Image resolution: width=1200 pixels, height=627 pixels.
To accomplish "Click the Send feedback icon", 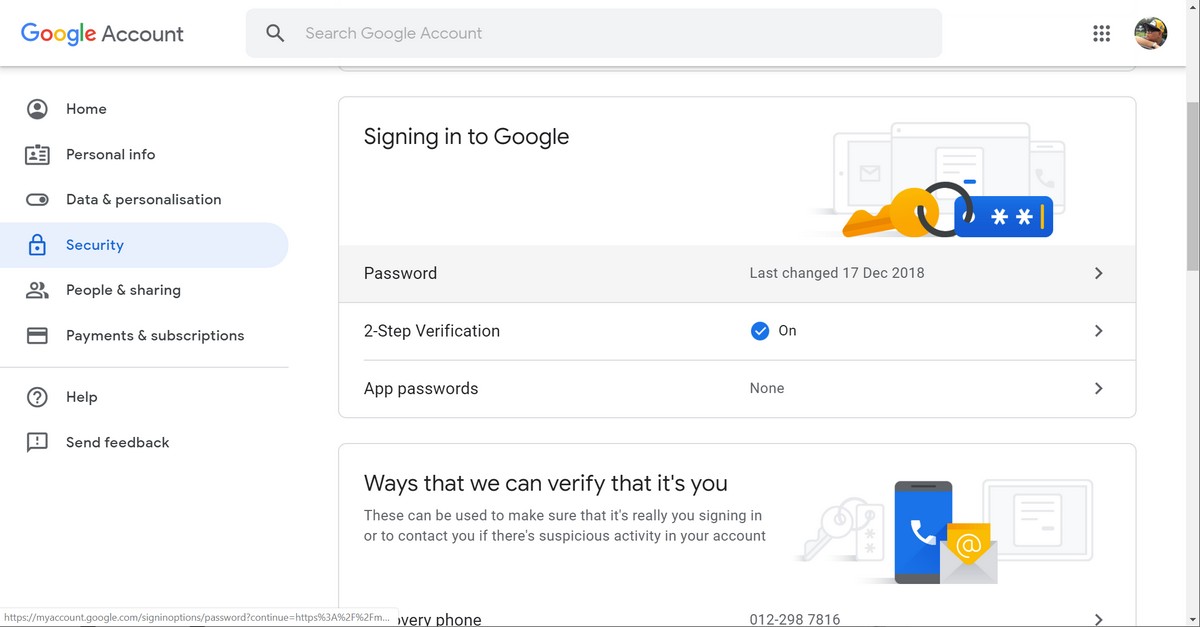I will click(x=37, y=442).
